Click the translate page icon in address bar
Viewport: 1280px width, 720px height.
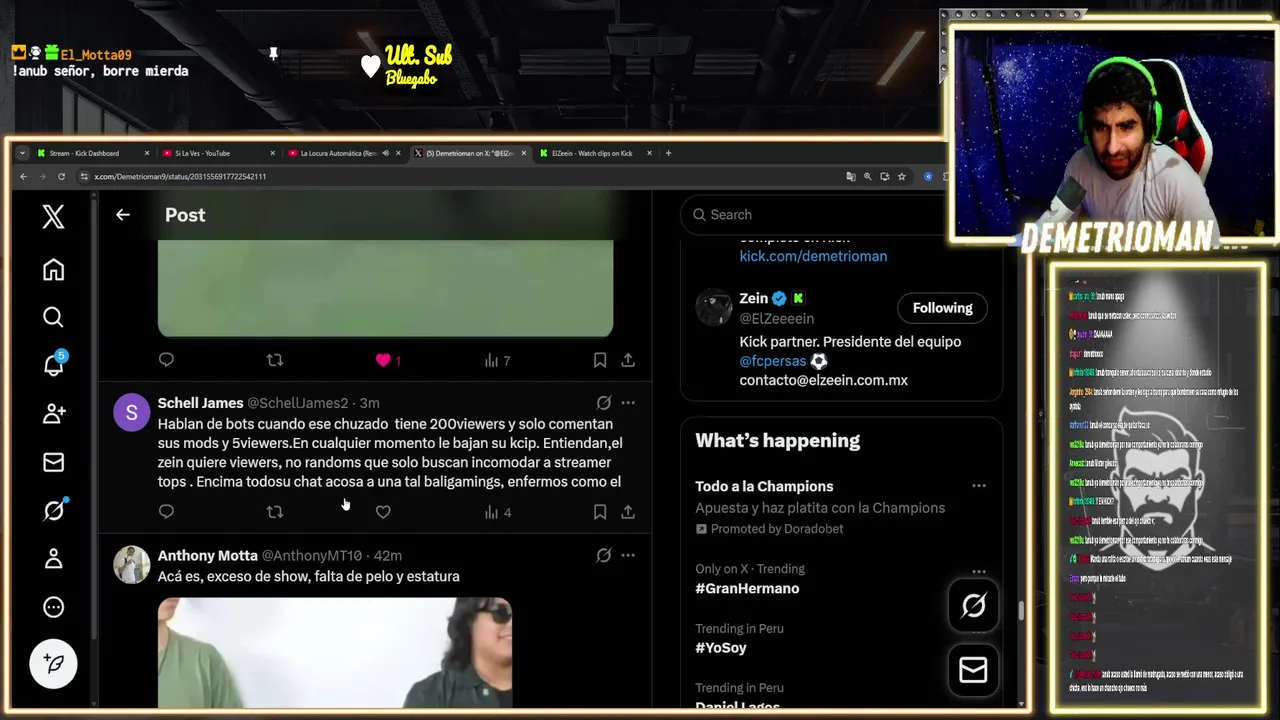click(851, 177)
